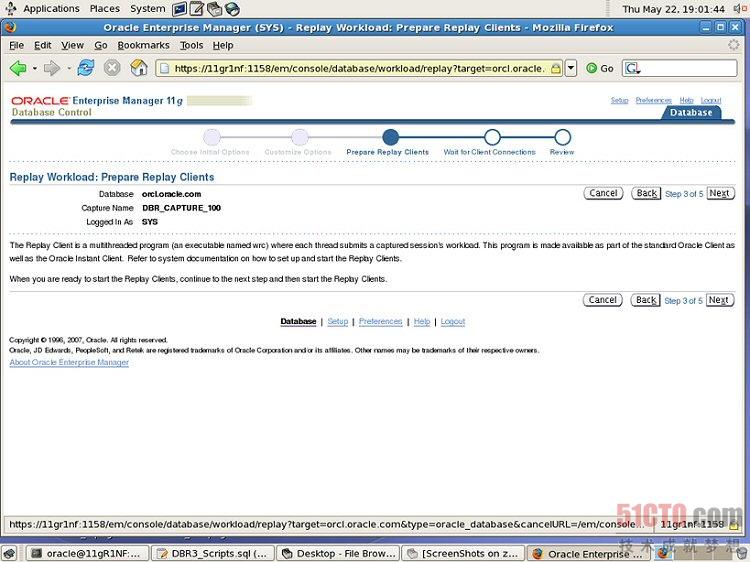Select the Database tab

tap(691, 113)
